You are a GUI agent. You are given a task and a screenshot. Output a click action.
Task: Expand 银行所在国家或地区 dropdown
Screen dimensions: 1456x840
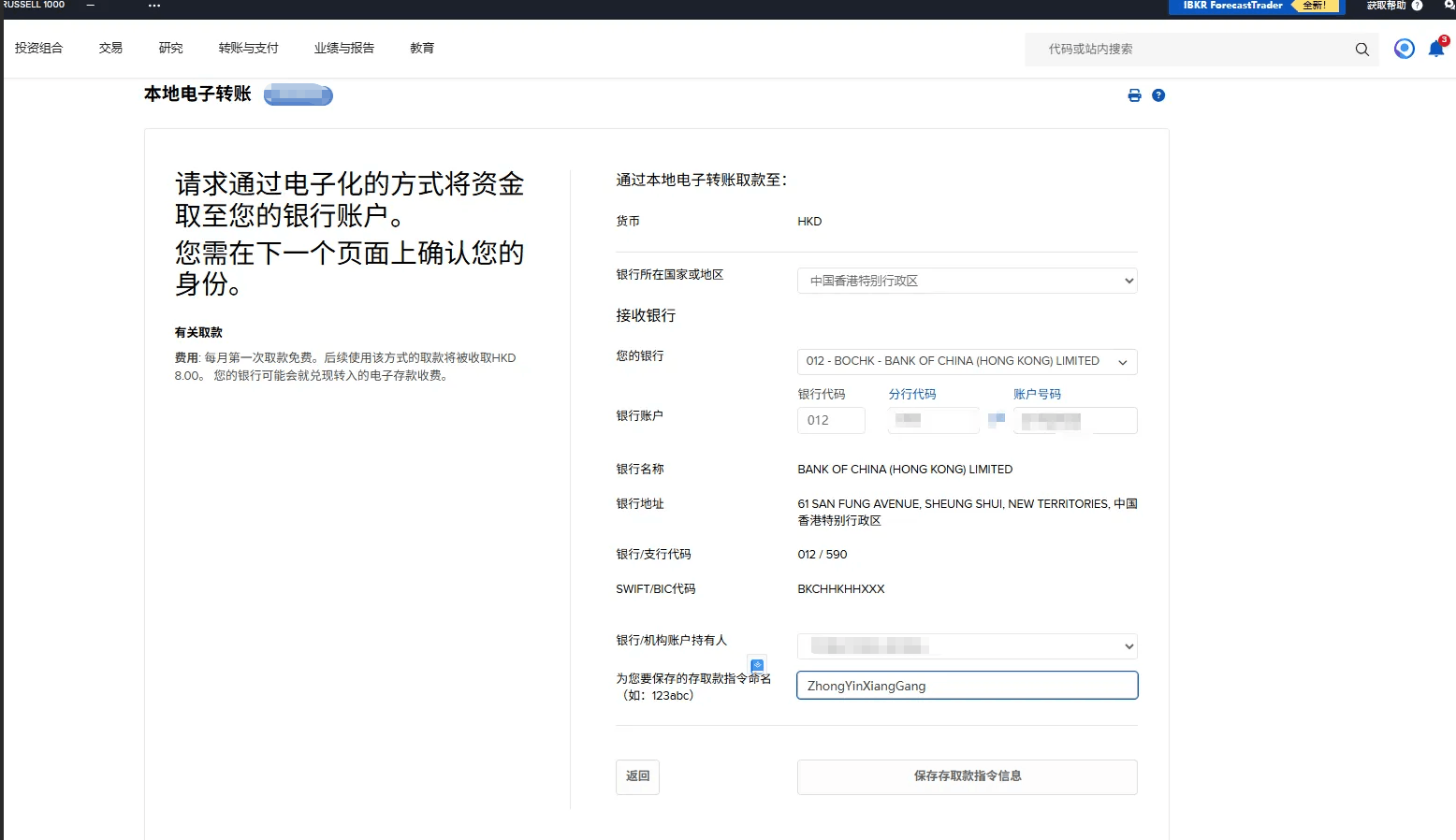(x=967, y=281)
